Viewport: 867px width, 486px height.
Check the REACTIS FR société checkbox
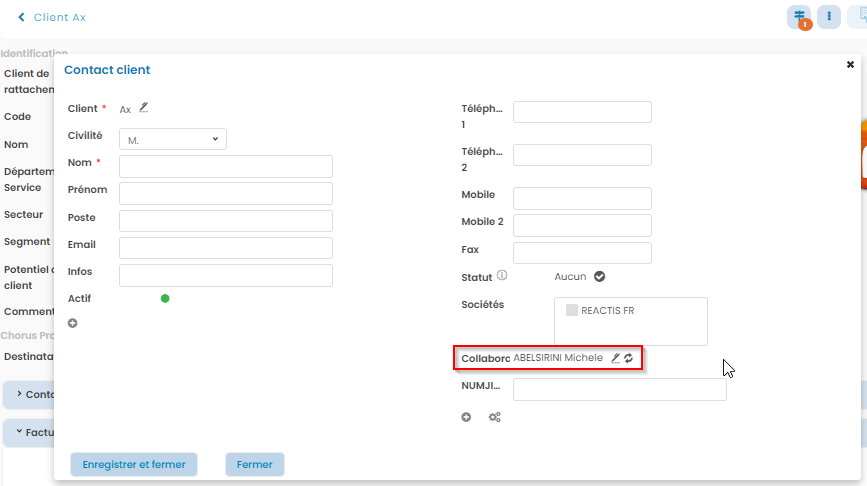click(572, 310)
